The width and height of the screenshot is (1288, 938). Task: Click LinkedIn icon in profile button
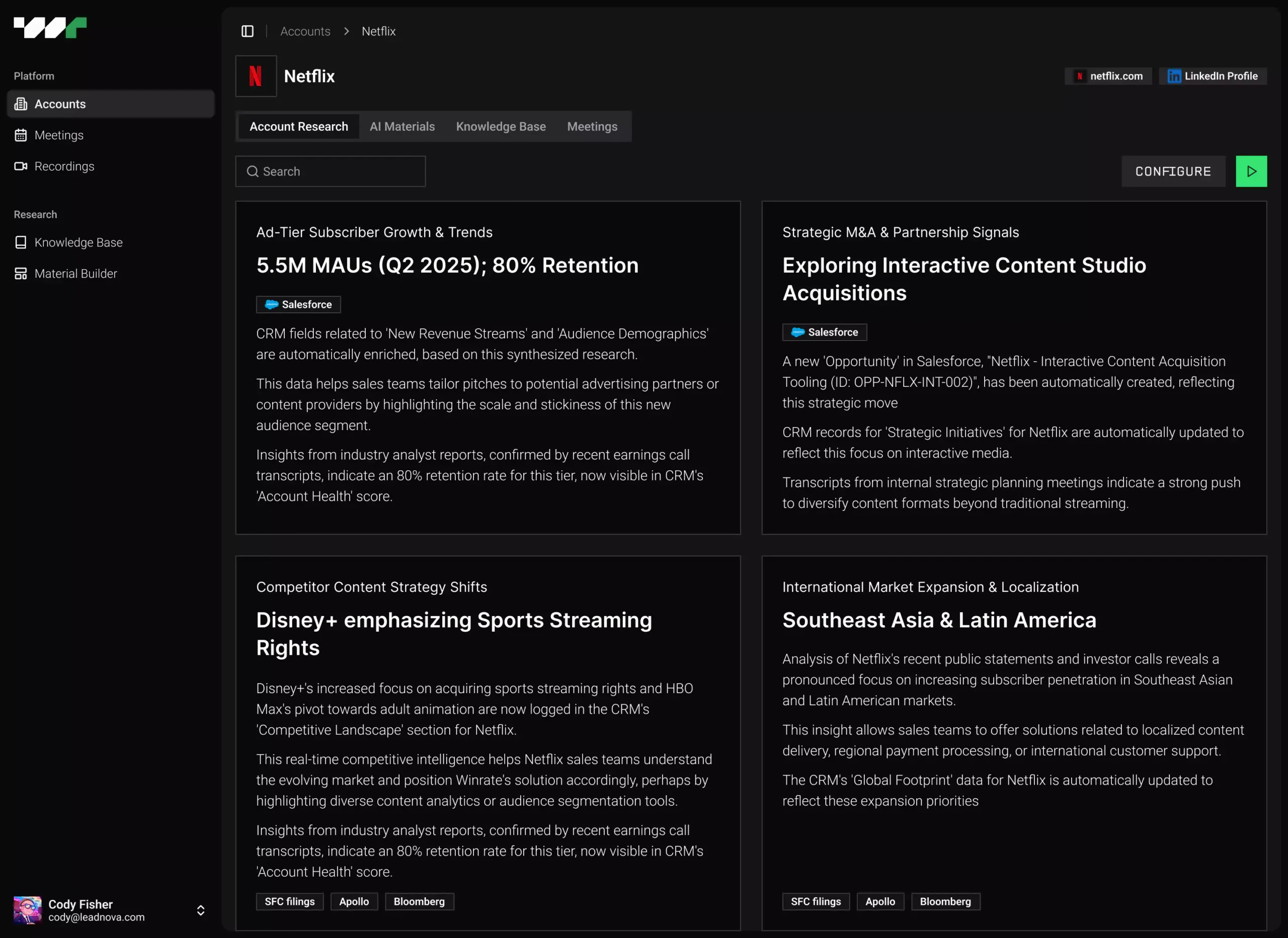pos(1174,76)
